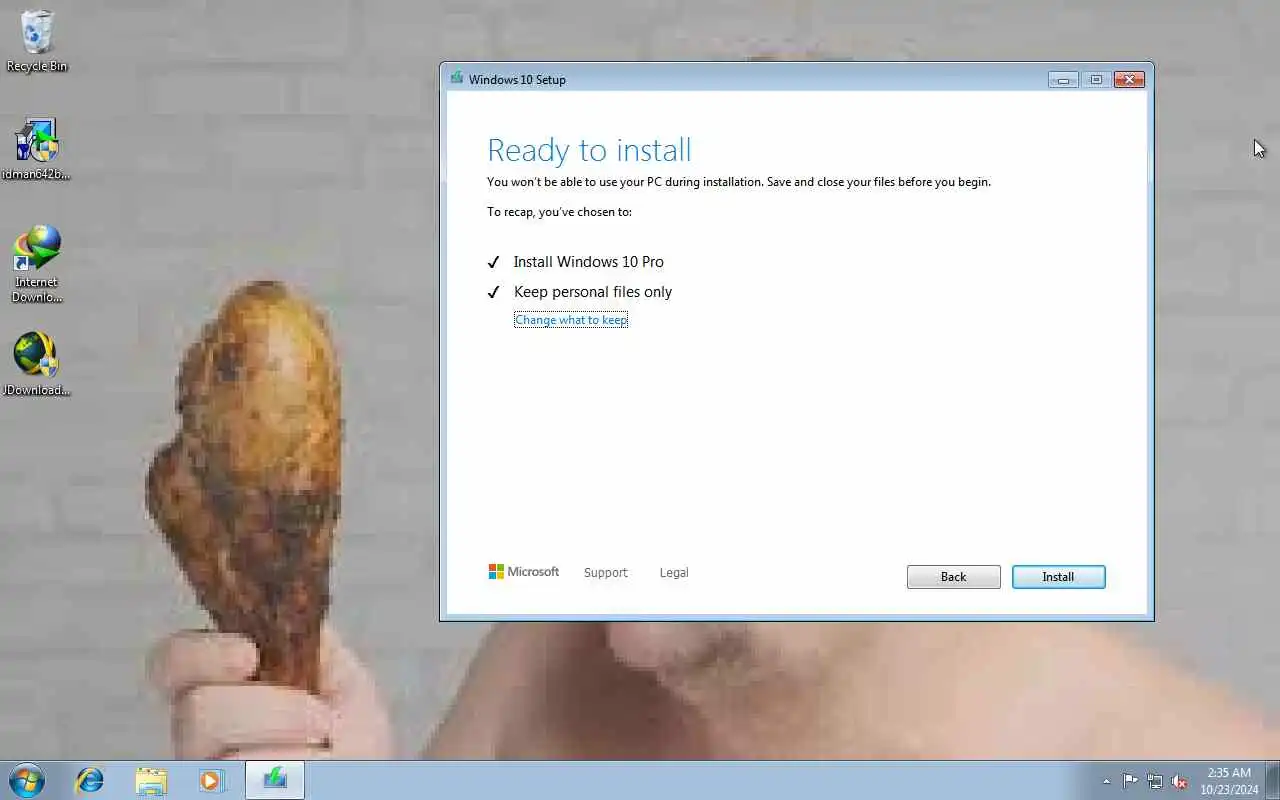Select Windows 10 Setup taskbar item
The height and width of the screenshot is (800, 1280).
pyautogui.click(x=275, y=780)
